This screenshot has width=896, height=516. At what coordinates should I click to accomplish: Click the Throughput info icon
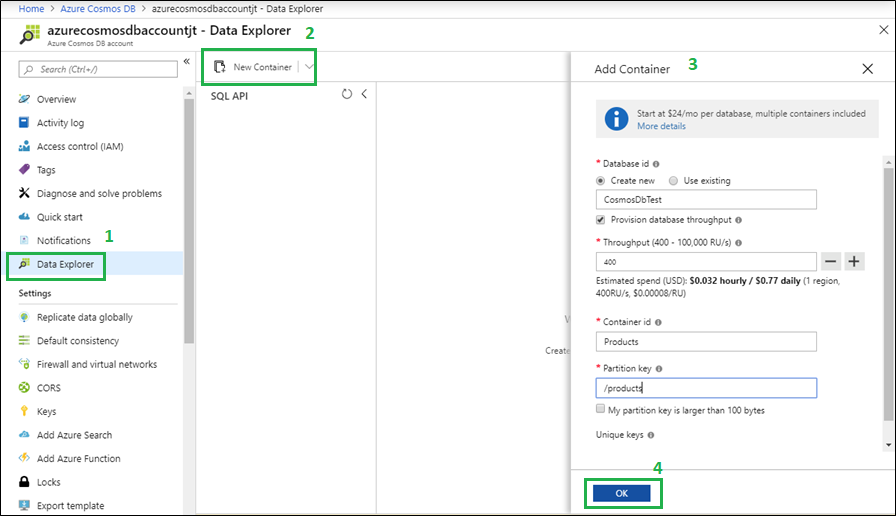click(x=738, y=243)
